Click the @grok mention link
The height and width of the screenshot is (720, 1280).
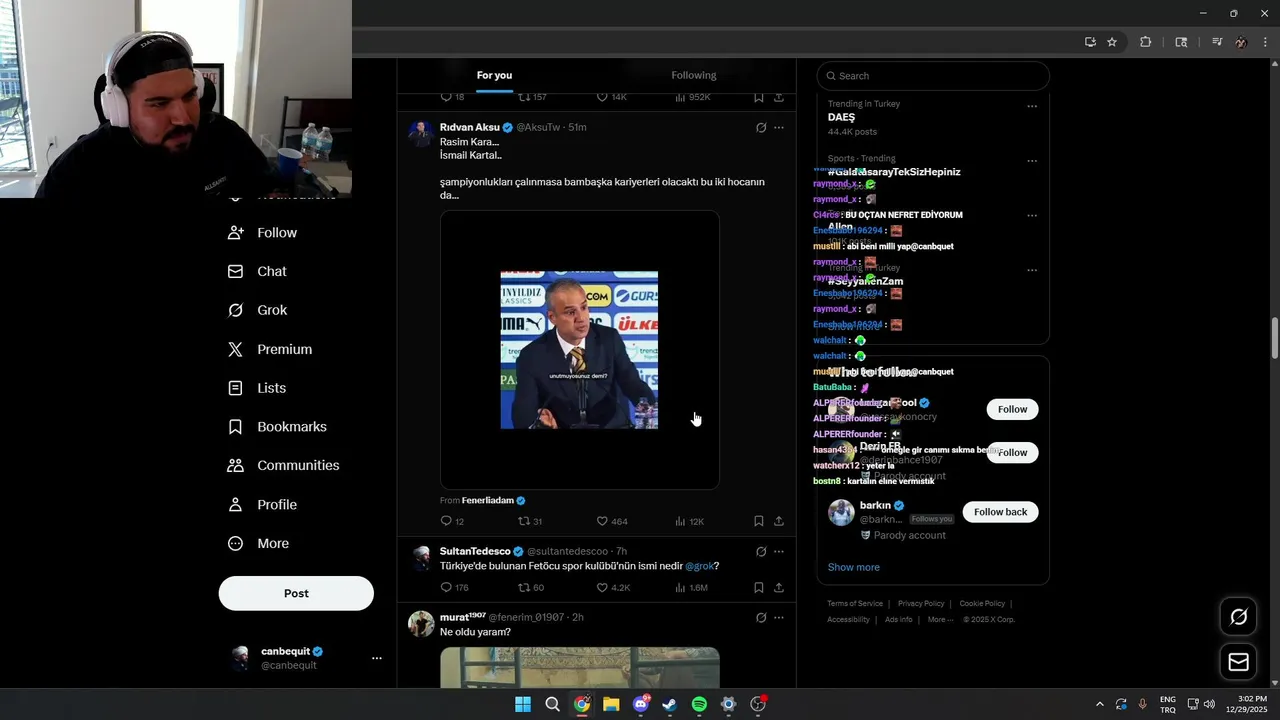point(699,566)
